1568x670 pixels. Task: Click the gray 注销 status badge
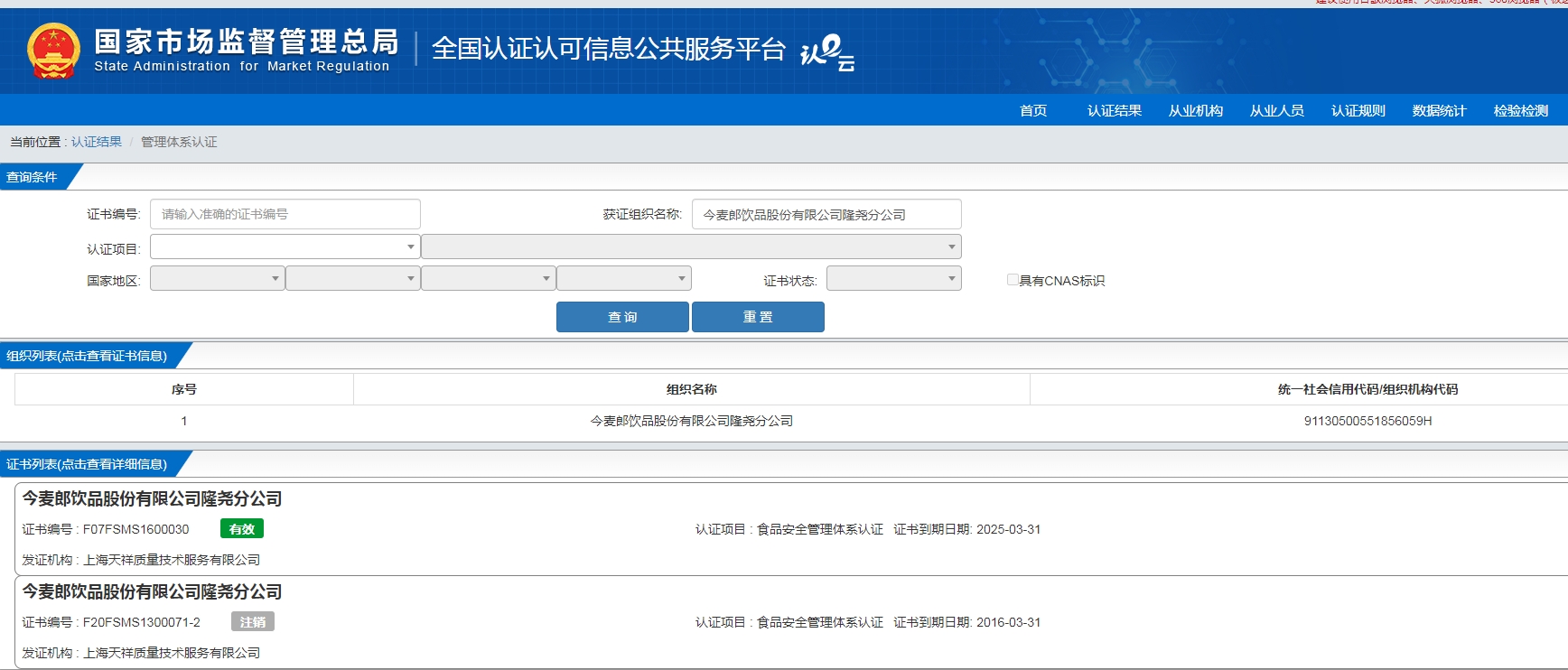pyautogui.click(x=253, y=622)
